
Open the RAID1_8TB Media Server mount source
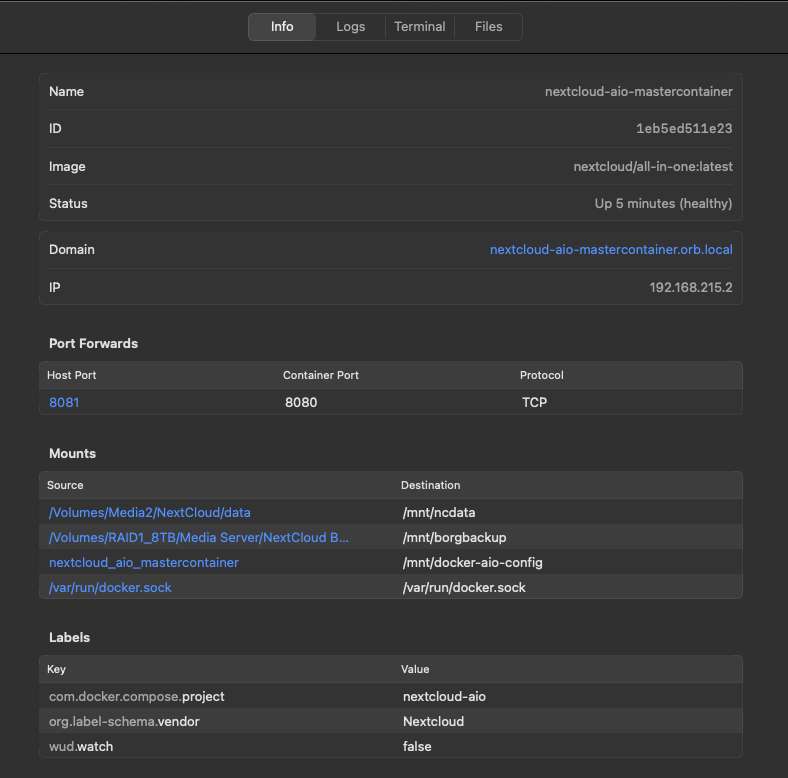(x=199, y=537)
